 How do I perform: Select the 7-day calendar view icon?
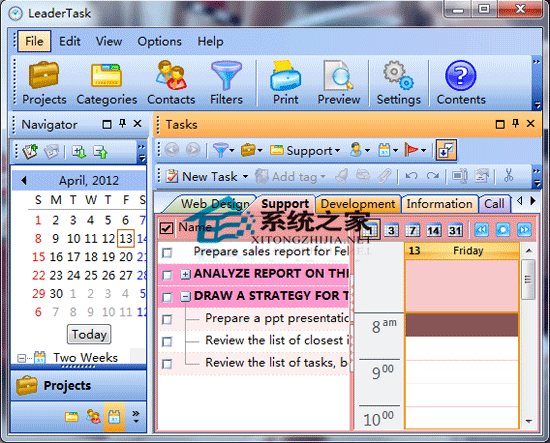tap(412, 230)
